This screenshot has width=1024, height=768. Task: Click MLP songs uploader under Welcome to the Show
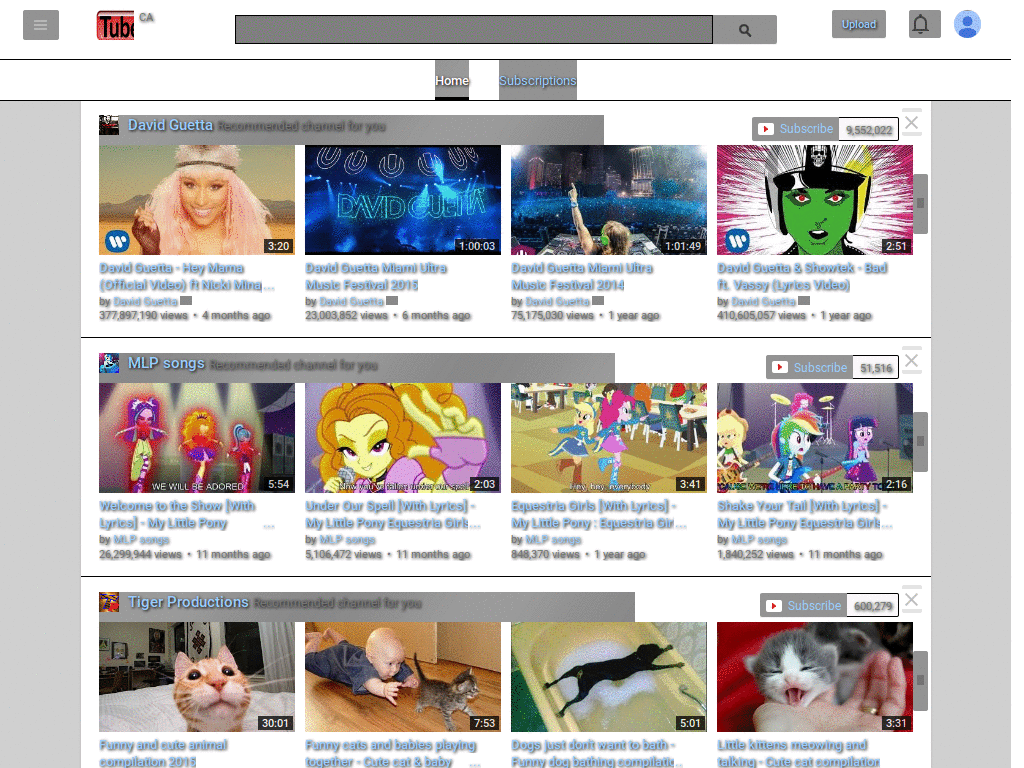141,539
